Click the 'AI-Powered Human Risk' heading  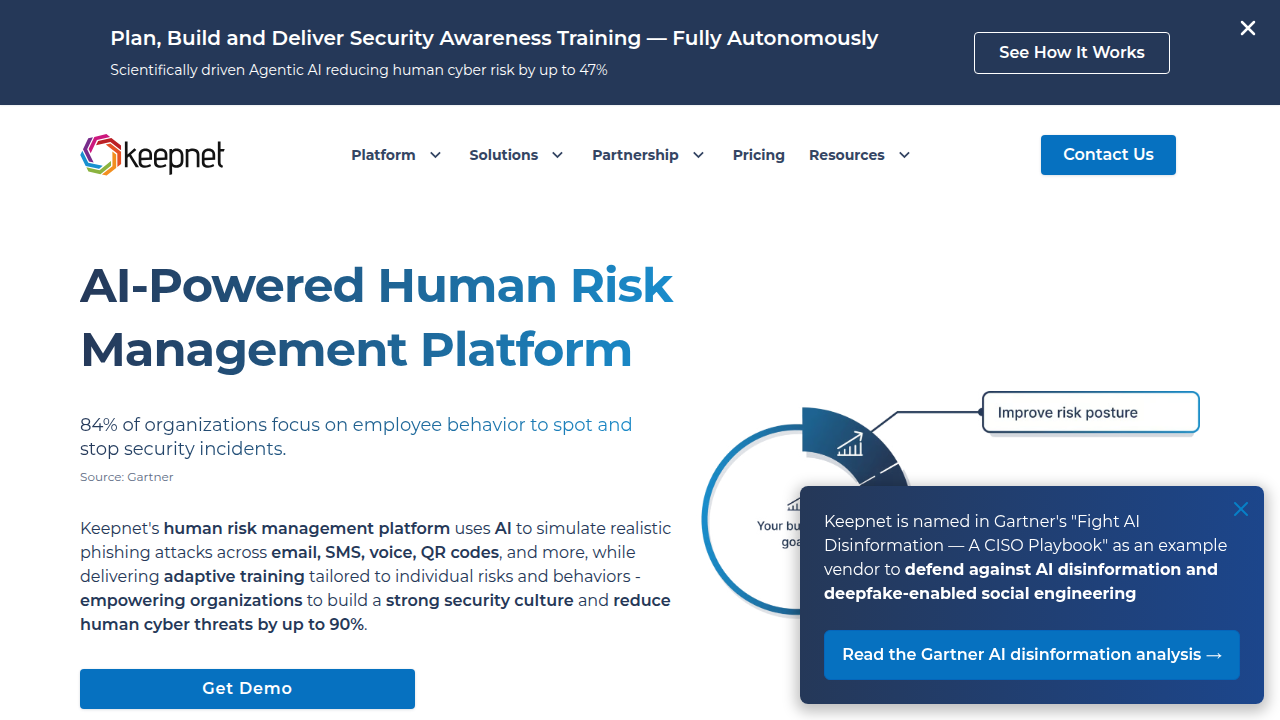(376, 285)
